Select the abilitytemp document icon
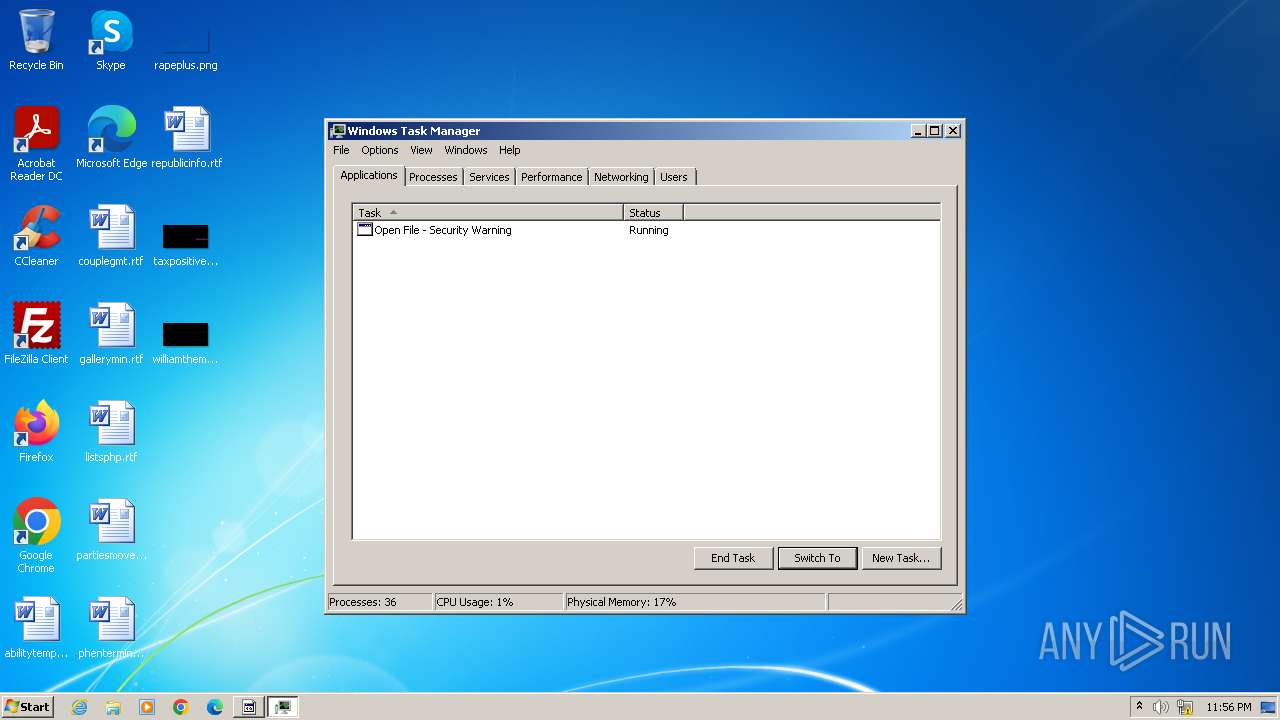This screenshot has width=1280, height=720. point(36,628)
